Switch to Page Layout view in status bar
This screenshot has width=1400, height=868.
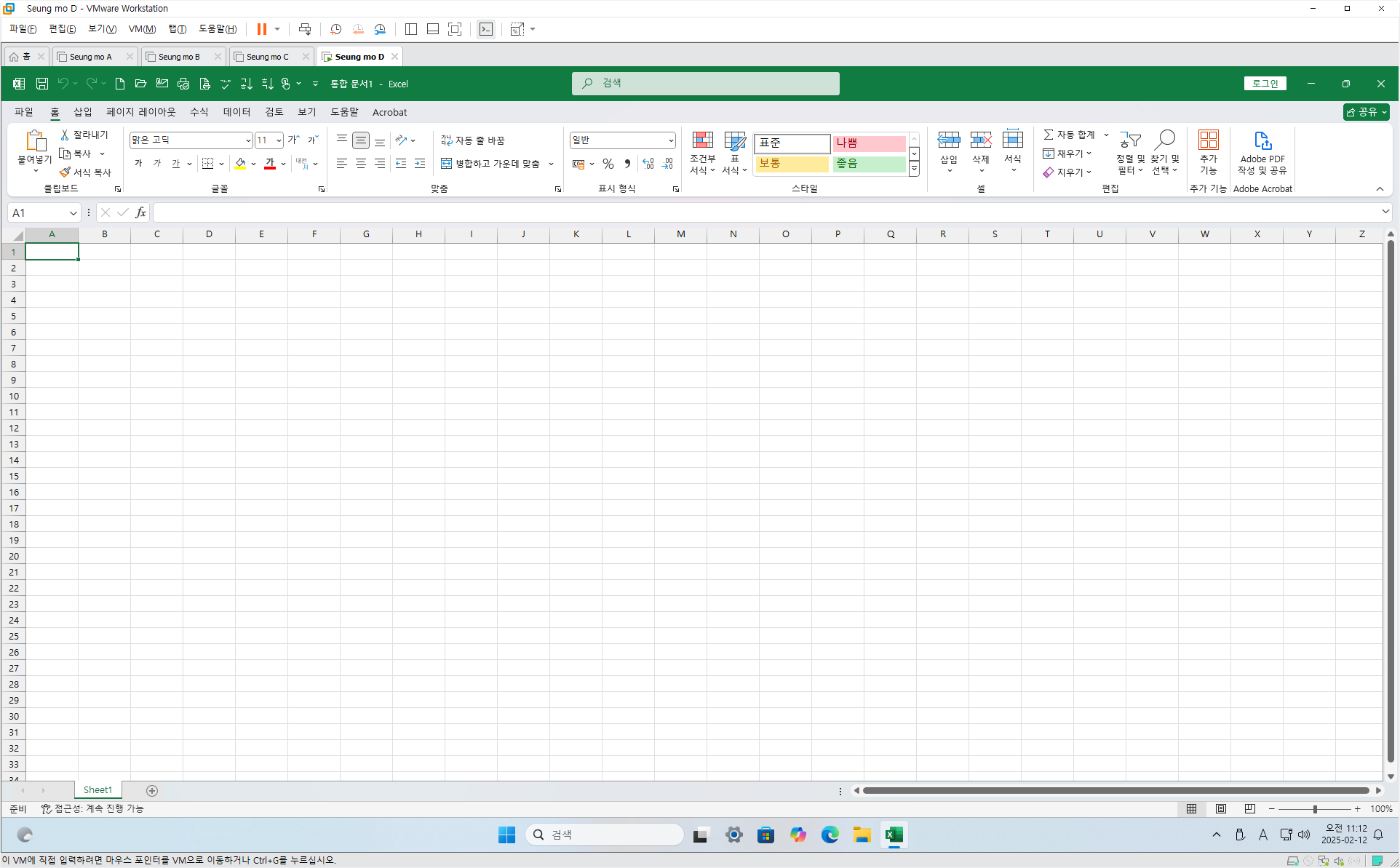(x=1220, y=808)
